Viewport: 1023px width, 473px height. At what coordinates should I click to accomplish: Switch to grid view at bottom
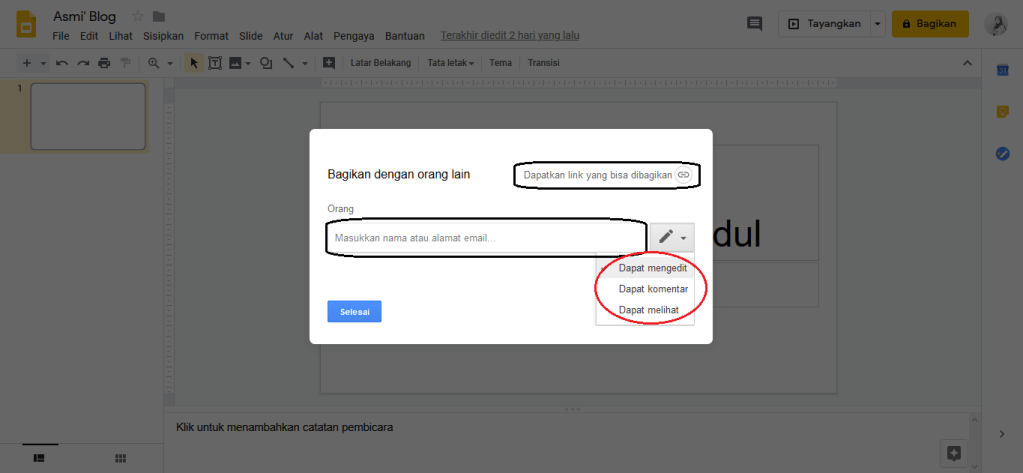pos(120,457)
